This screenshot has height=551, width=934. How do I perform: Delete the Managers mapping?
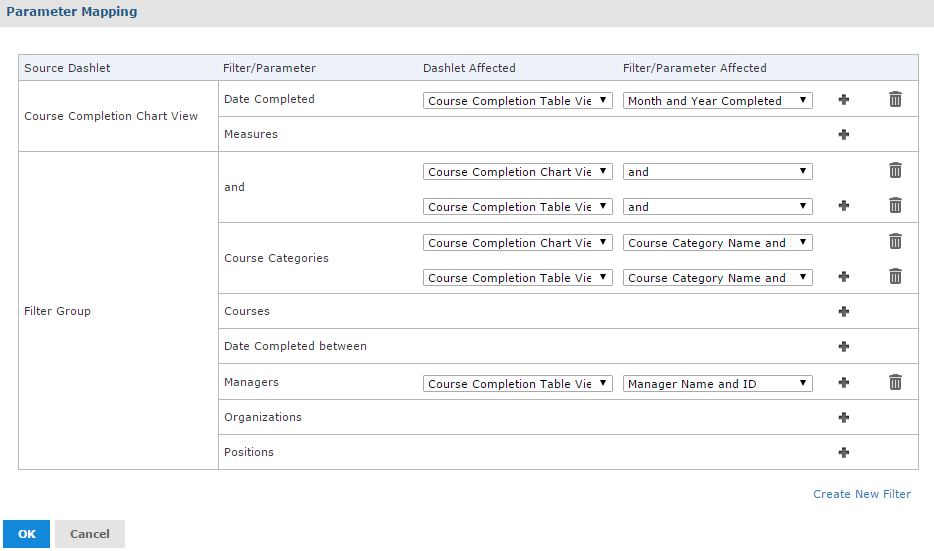click(x=895, y=382)
